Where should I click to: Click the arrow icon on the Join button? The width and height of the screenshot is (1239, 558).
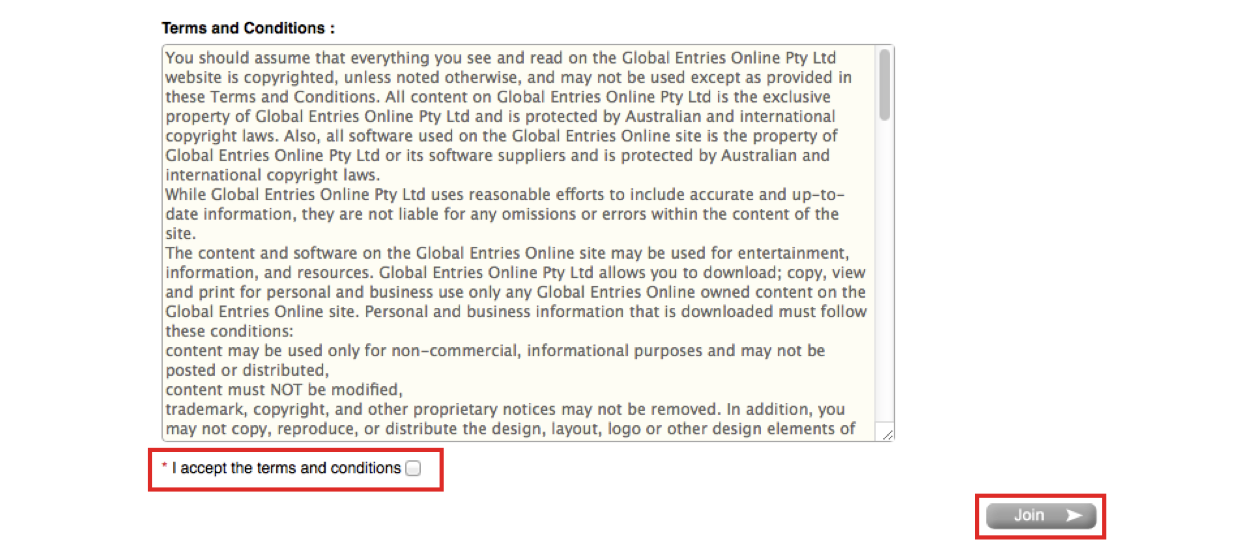(1074, 516)
